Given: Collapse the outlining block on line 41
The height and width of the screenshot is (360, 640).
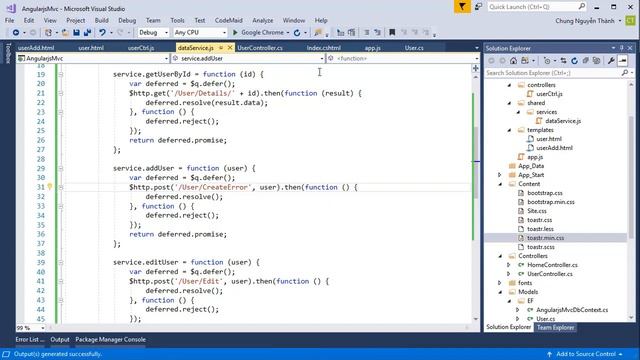Looking at the screenshot, I should pyautogui.click(x=60, y=281).
